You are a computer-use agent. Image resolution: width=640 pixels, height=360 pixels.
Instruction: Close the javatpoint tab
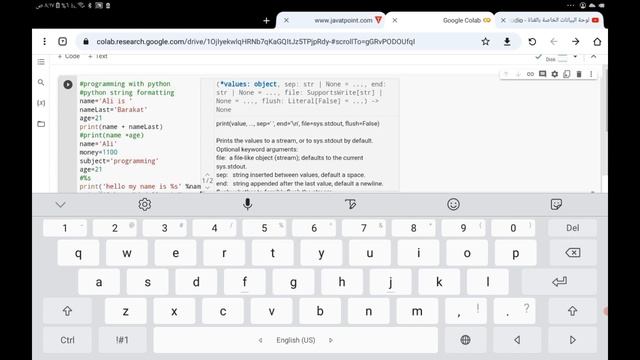tap(286, 20)
